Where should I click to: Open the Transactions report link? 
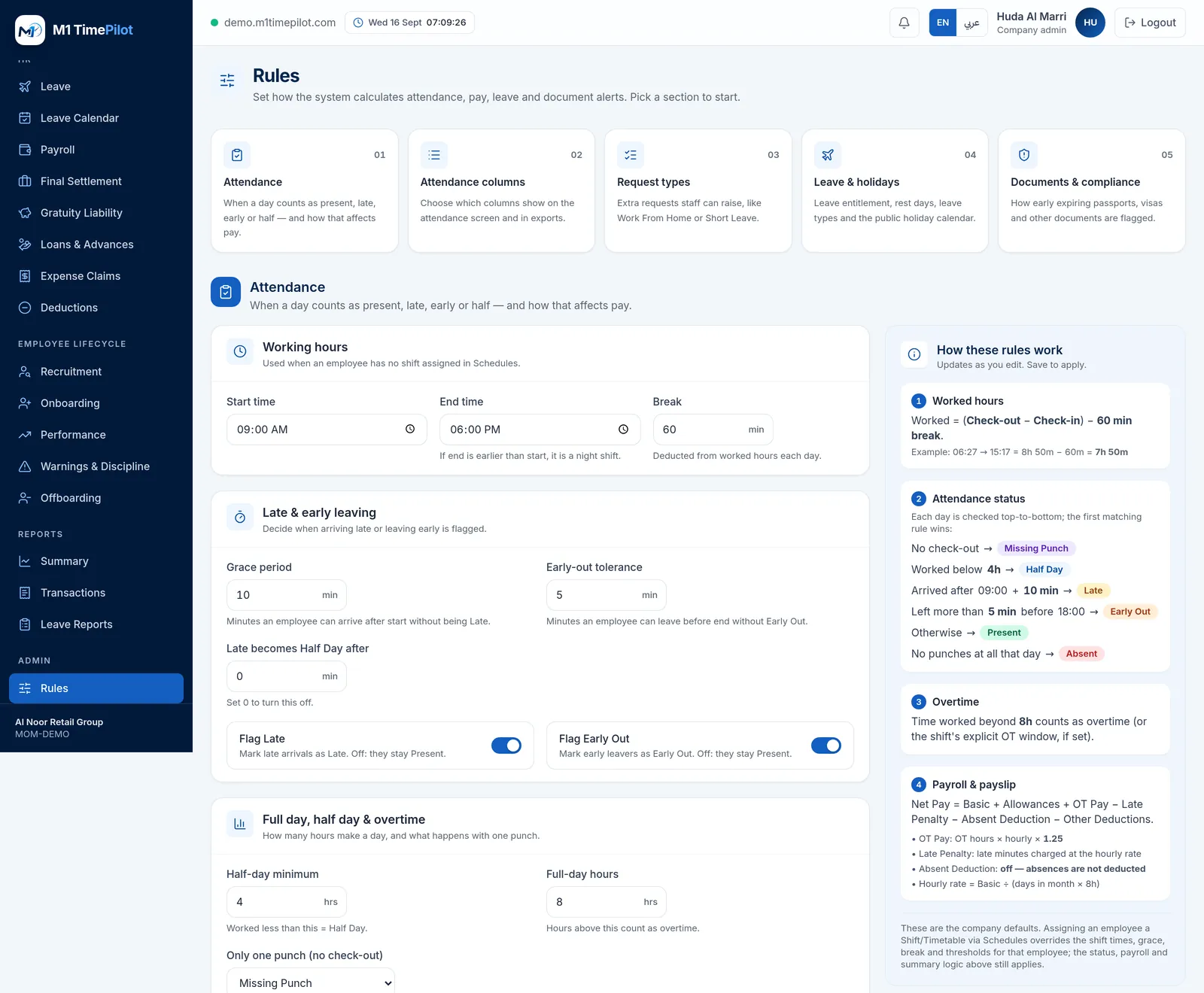(96, 593)
